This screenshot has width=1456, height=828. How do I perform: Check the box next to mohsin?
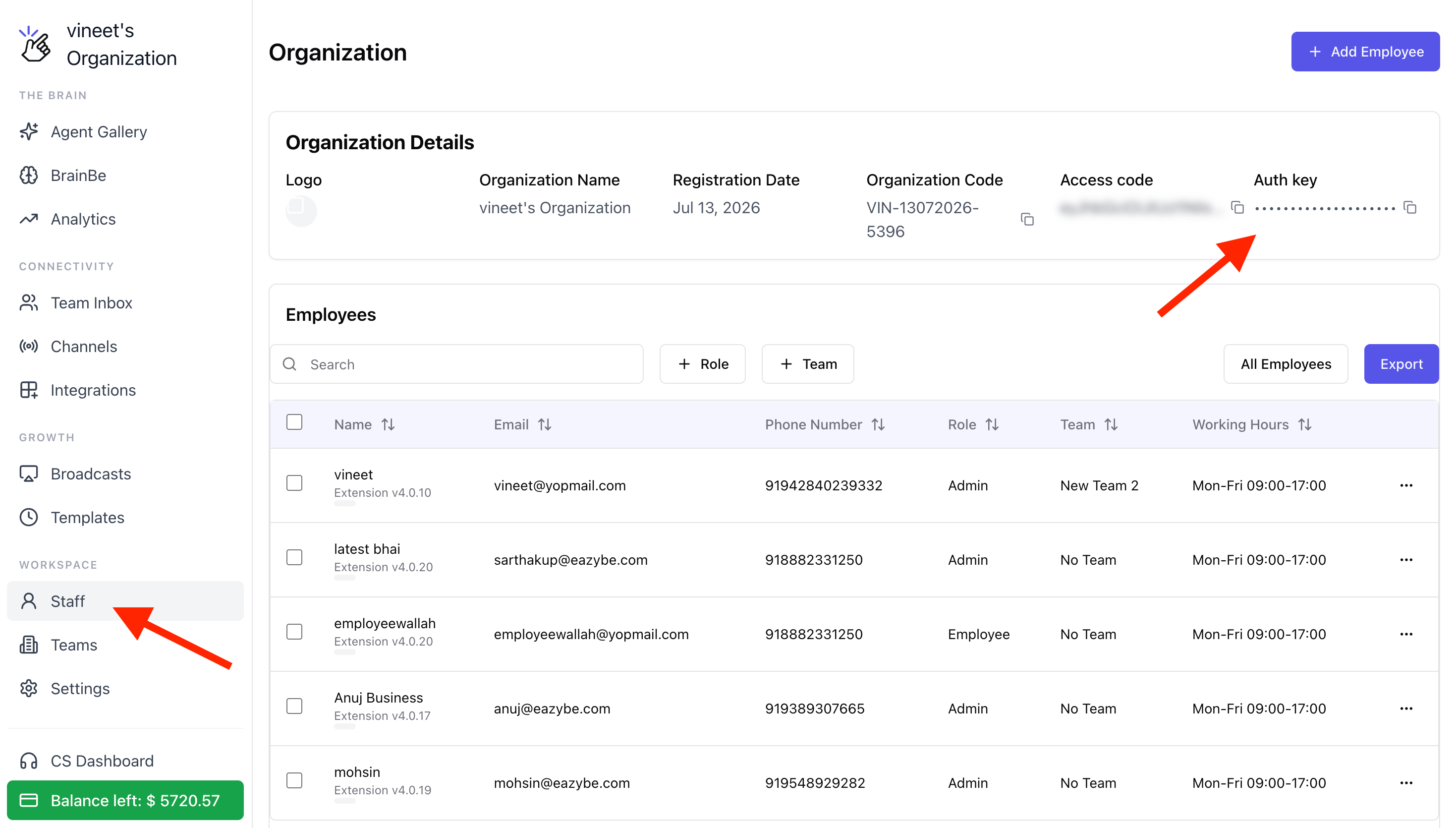[x=294, y=780]
